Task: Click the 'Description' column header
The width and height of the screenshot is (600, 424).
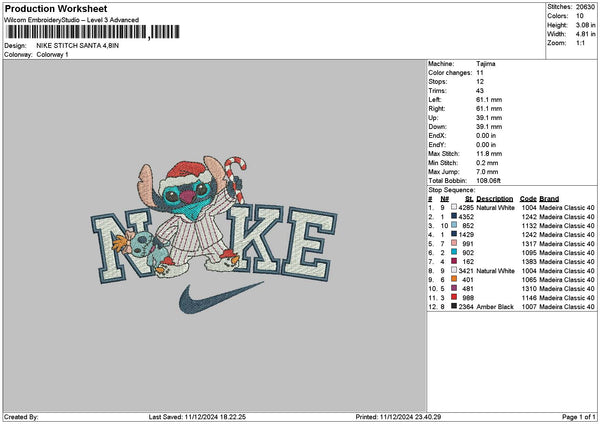Action: [x=494, y=199]
